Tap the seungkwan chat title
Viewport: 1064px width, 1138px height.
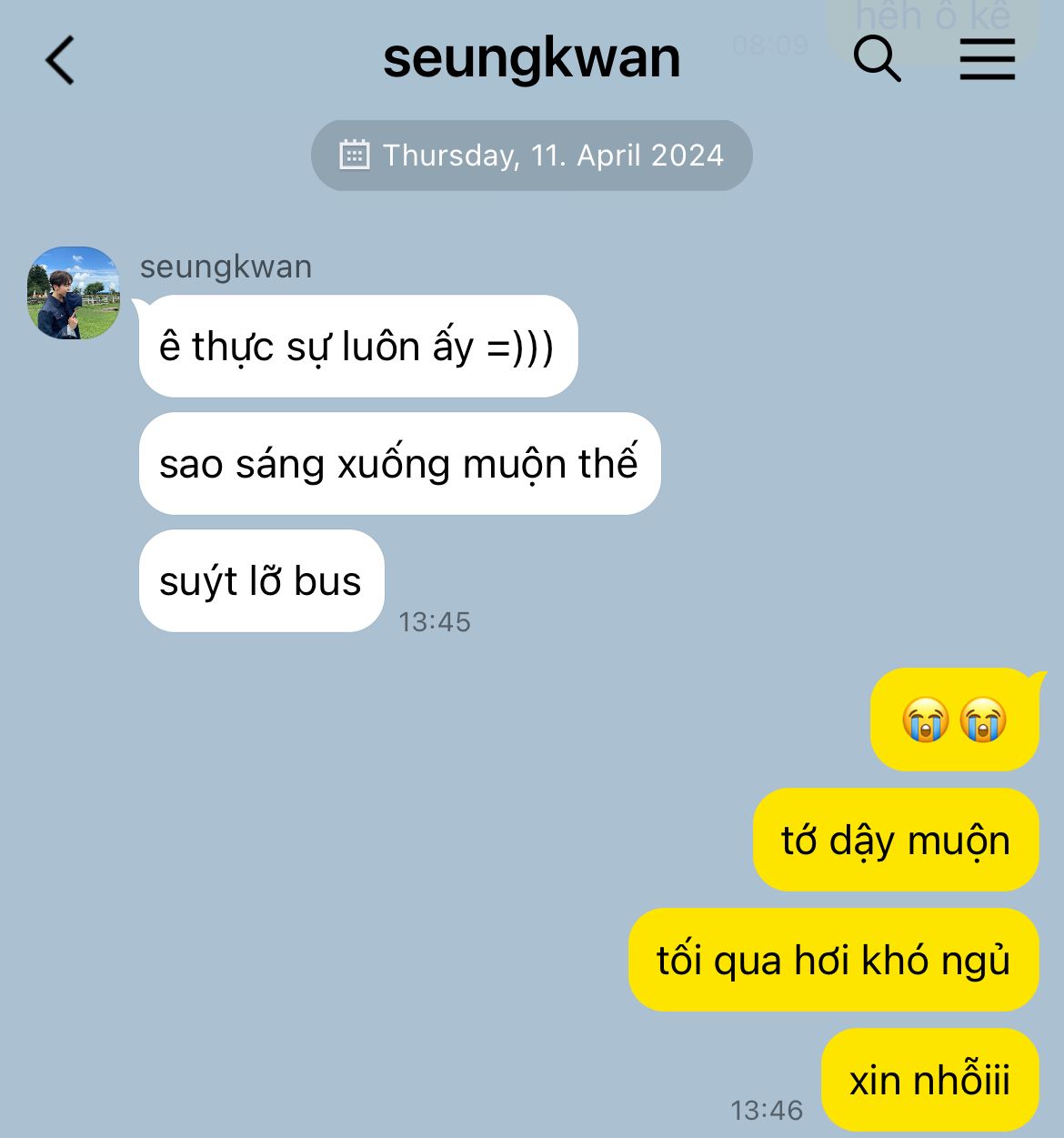(531, 59)
